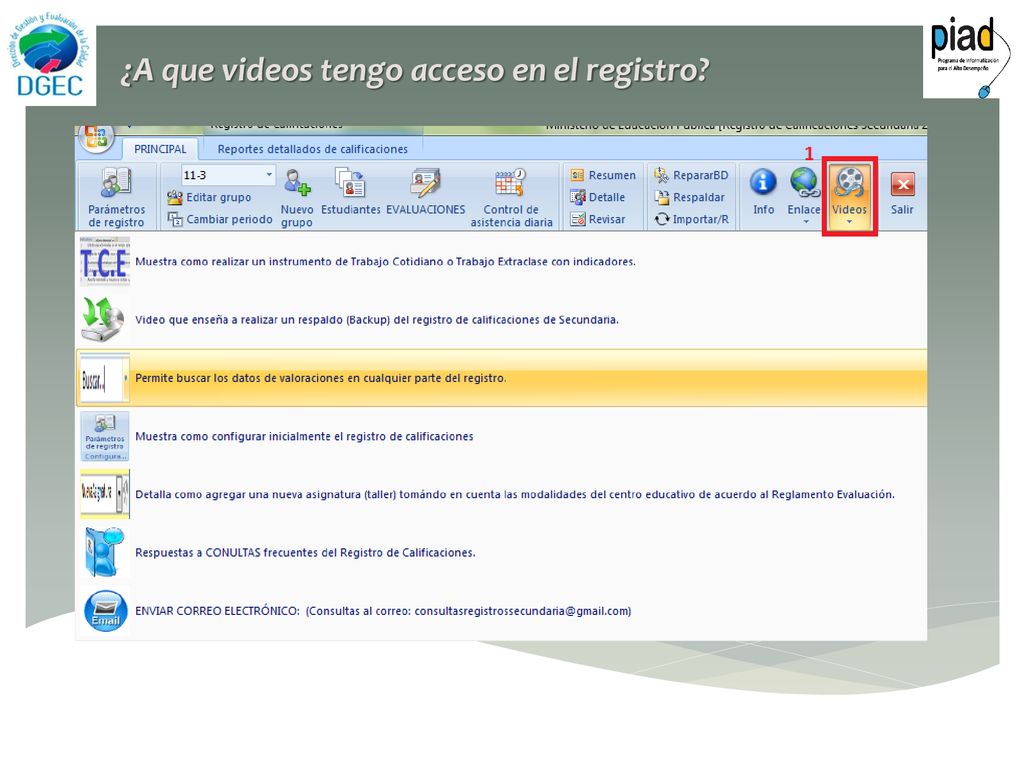Click the Detalle icon
This screenshot has width=1024, height=768.
pos(577,197)
